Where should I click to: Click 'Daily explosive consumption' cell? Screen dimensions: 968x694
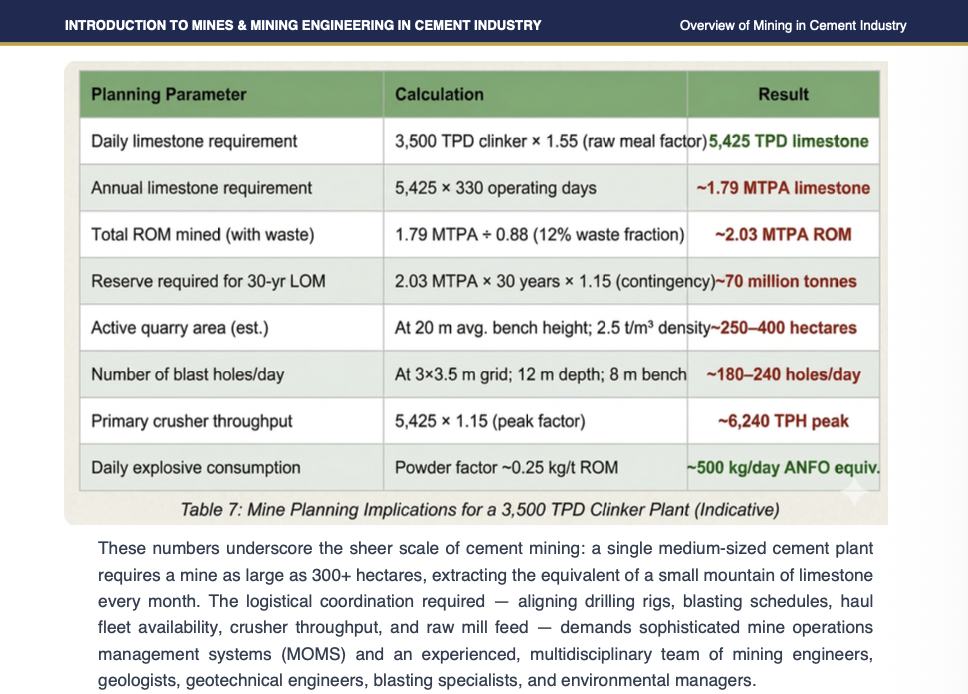tap(231, 467)
